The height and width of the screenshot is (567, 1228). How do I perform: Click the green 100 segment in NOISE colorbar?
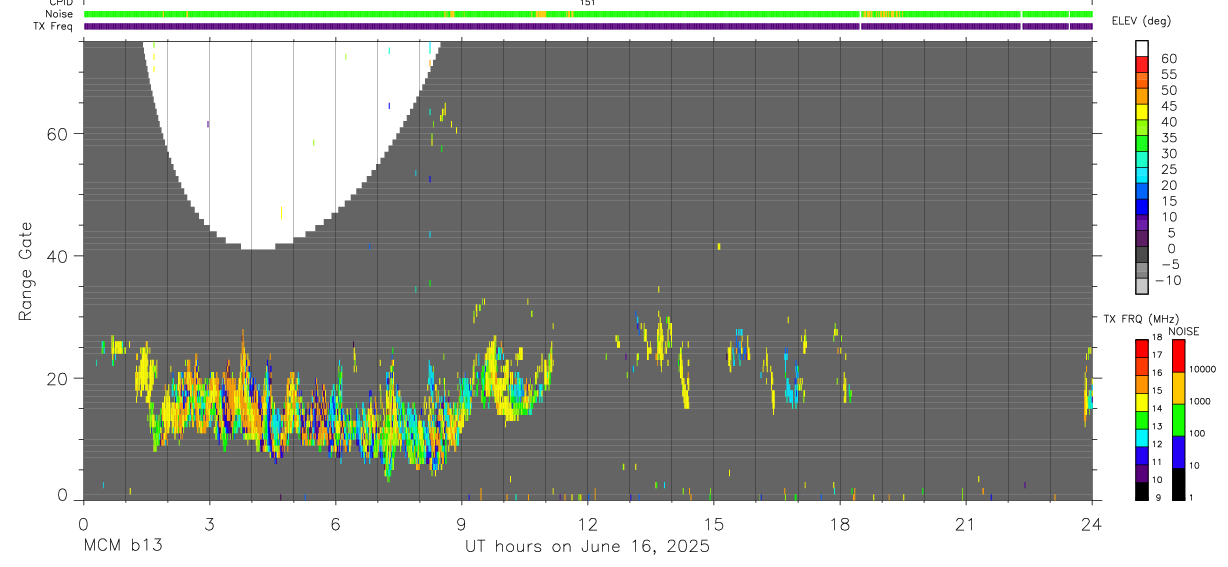pos(1178,420)
